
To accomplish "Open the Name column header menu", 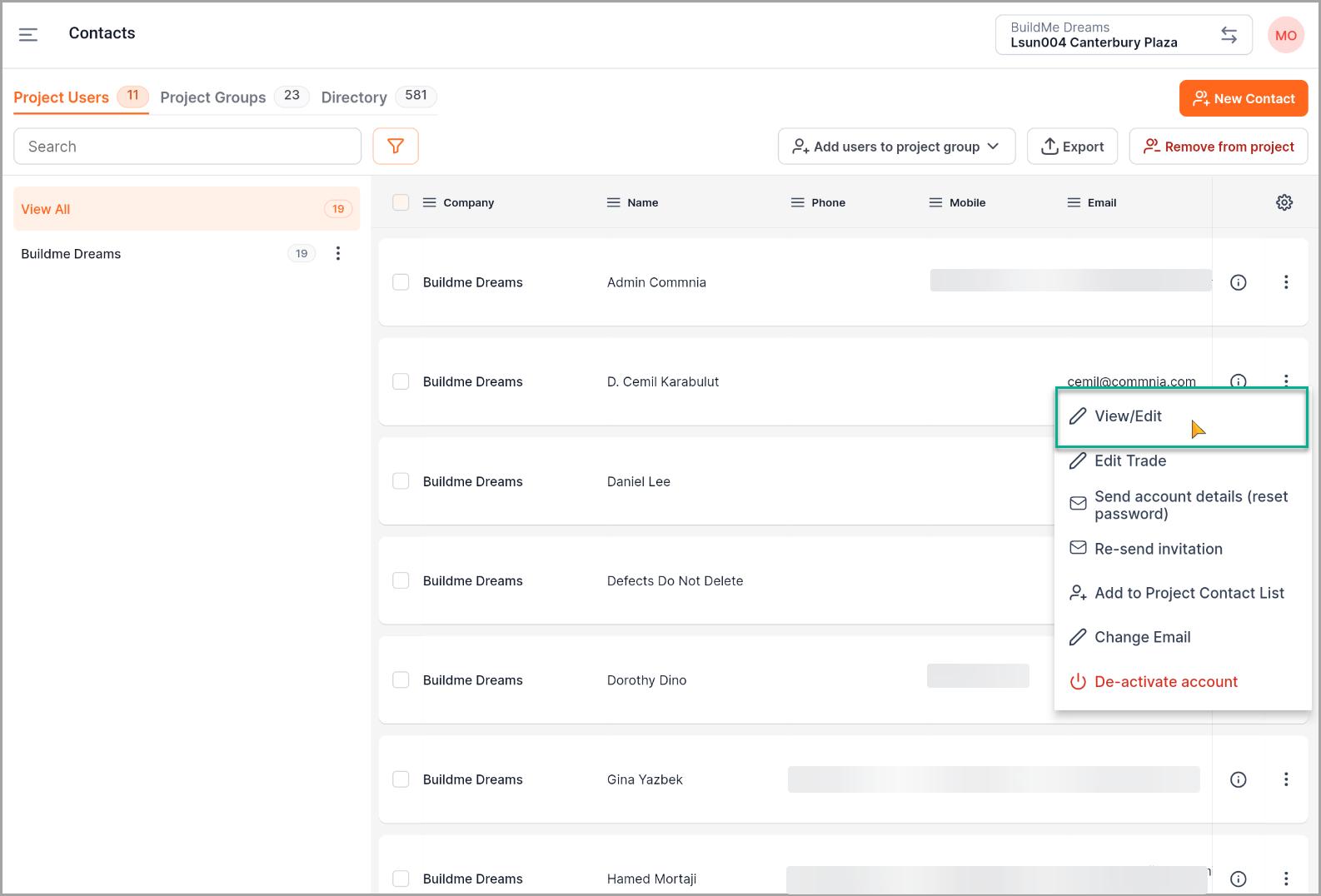I will pyautogui.click(x=614, y=202).
